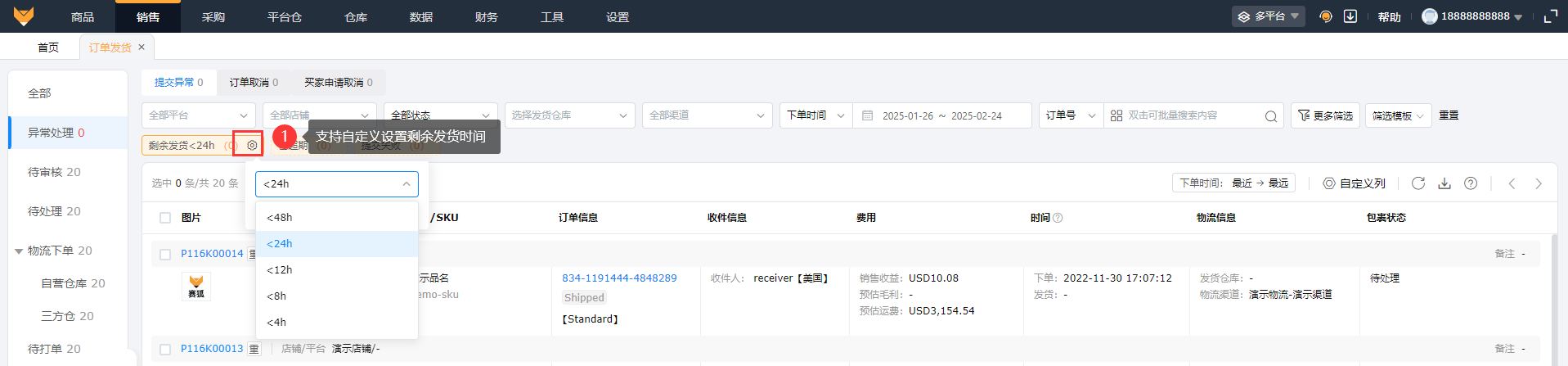Click the orange notification icon in header
The height and width of the screenshot is (366, 1568).
[1326, 16]
